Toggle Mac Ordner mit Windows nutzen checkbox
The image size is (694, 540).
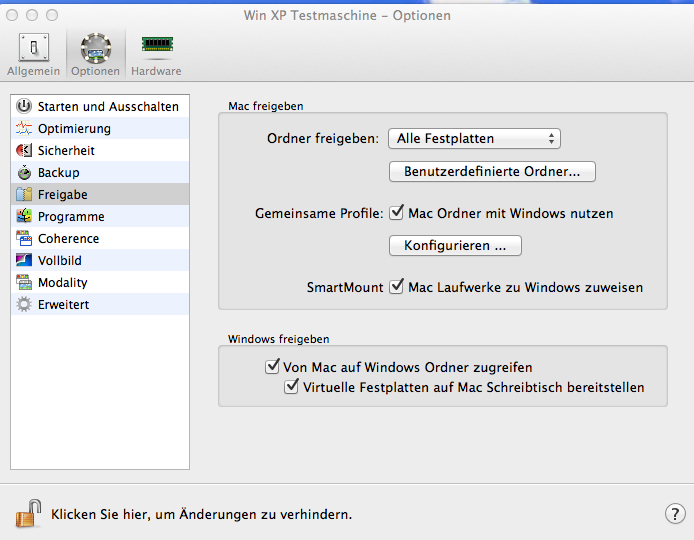397,213
